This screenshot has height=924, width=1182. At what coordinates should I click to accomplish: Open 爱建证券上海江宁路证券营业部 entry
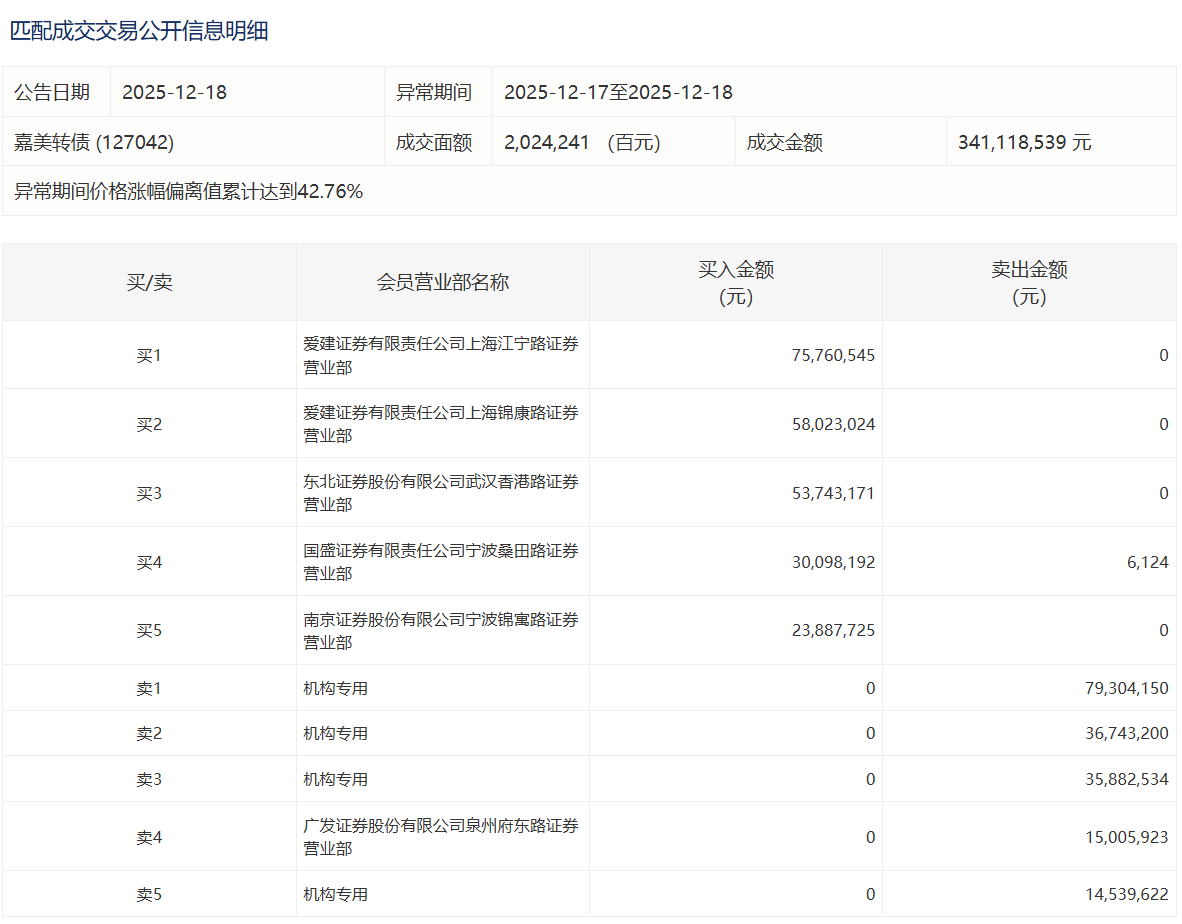point(440,355)
